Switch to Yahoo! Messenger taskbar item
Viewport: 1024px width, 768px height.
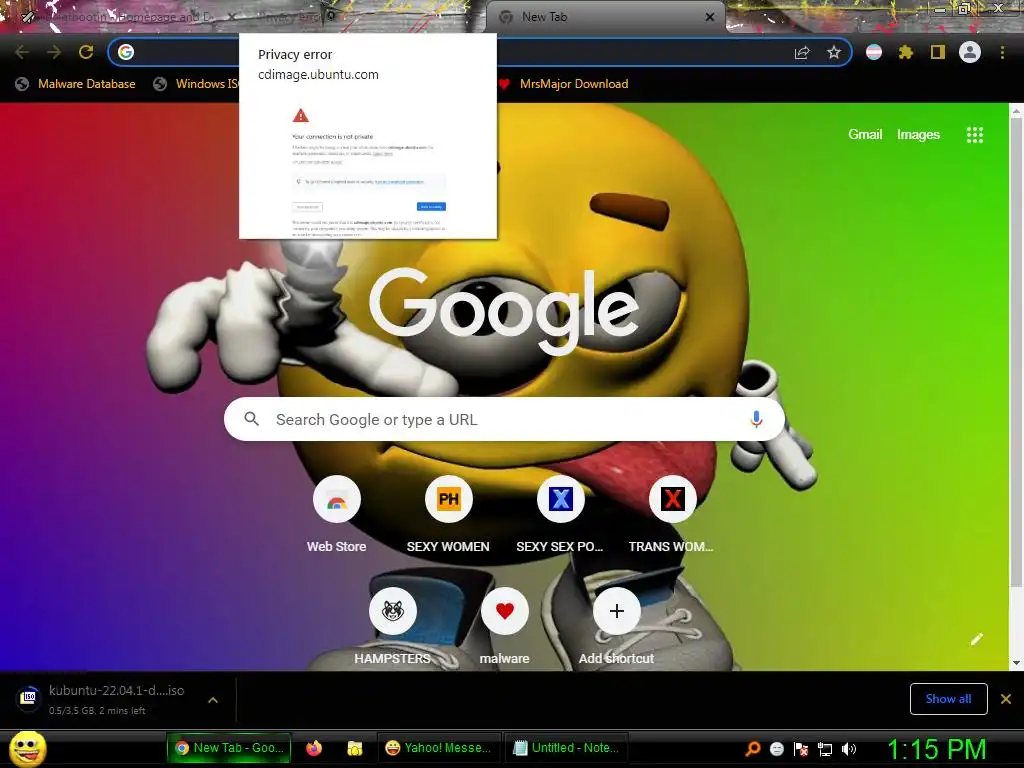(439, 748)
